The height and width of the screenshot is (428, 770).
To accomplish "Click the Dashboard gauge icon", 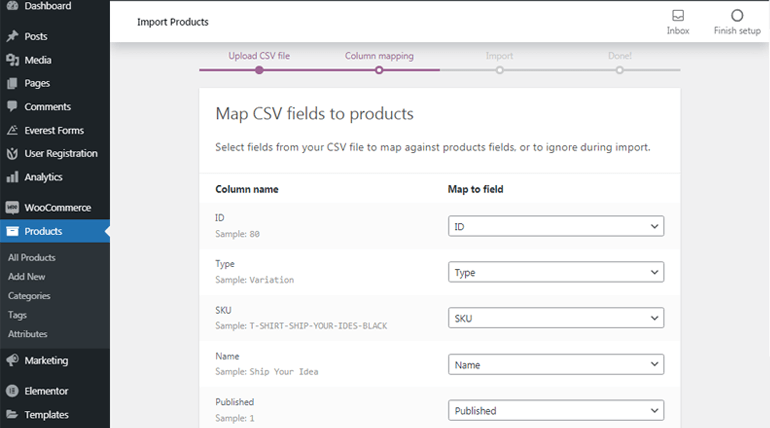I will coord(12,5).
